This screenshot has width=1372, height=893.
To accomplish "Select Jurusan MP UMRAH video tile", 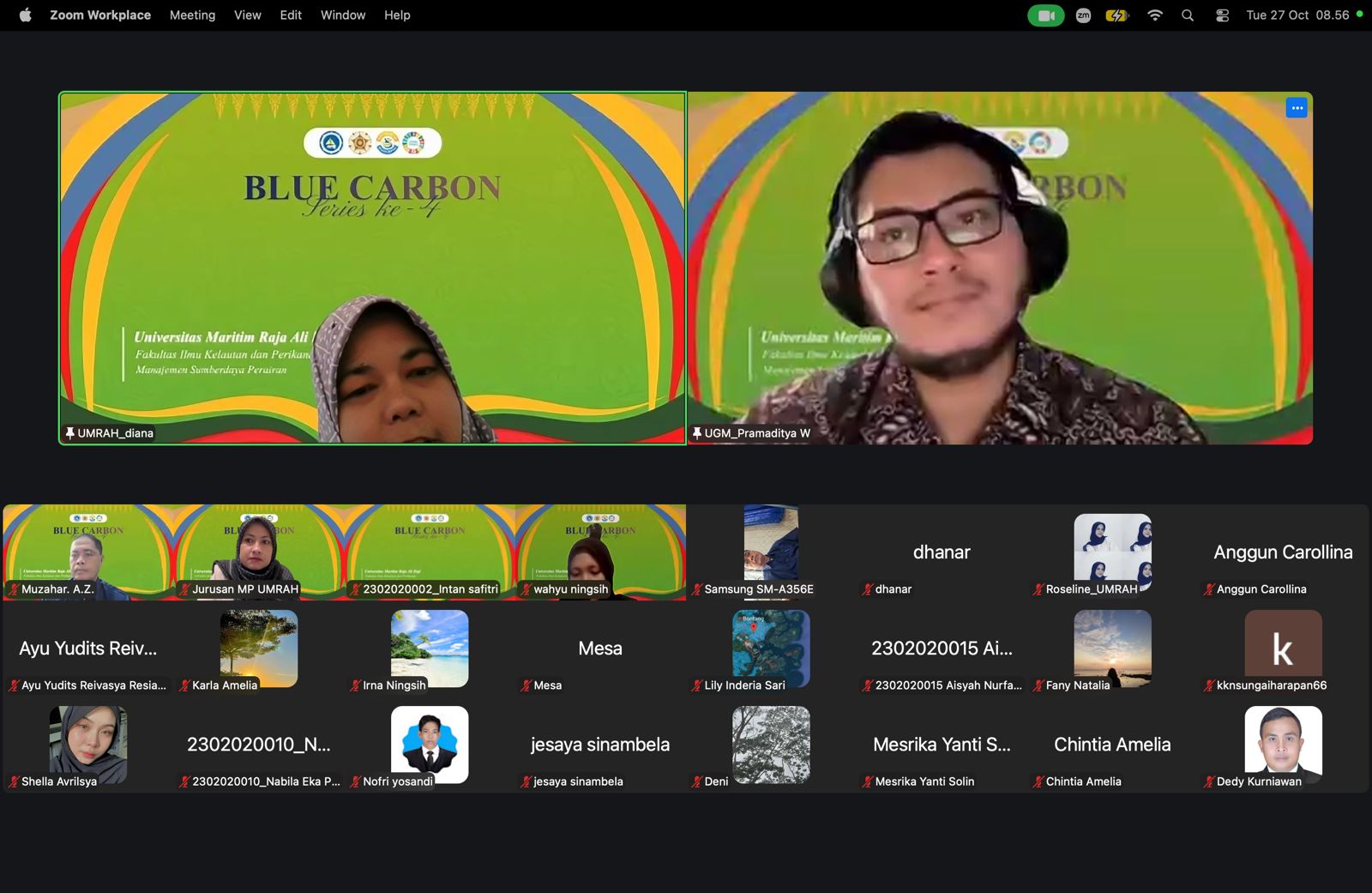I will tap(259, 552).
